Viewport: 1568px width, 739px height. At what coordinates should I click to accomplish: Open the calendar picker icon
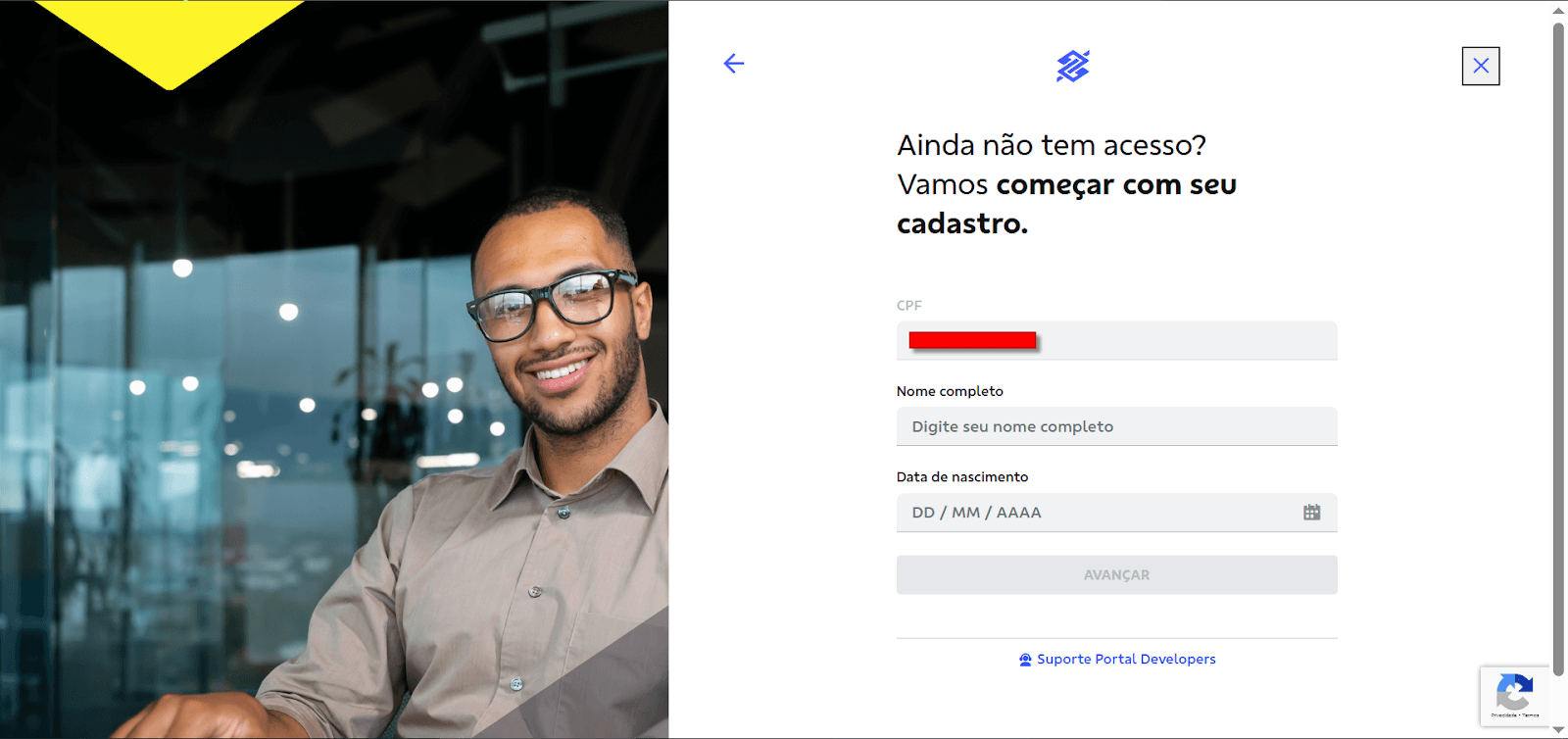[x=1312, y=513]
